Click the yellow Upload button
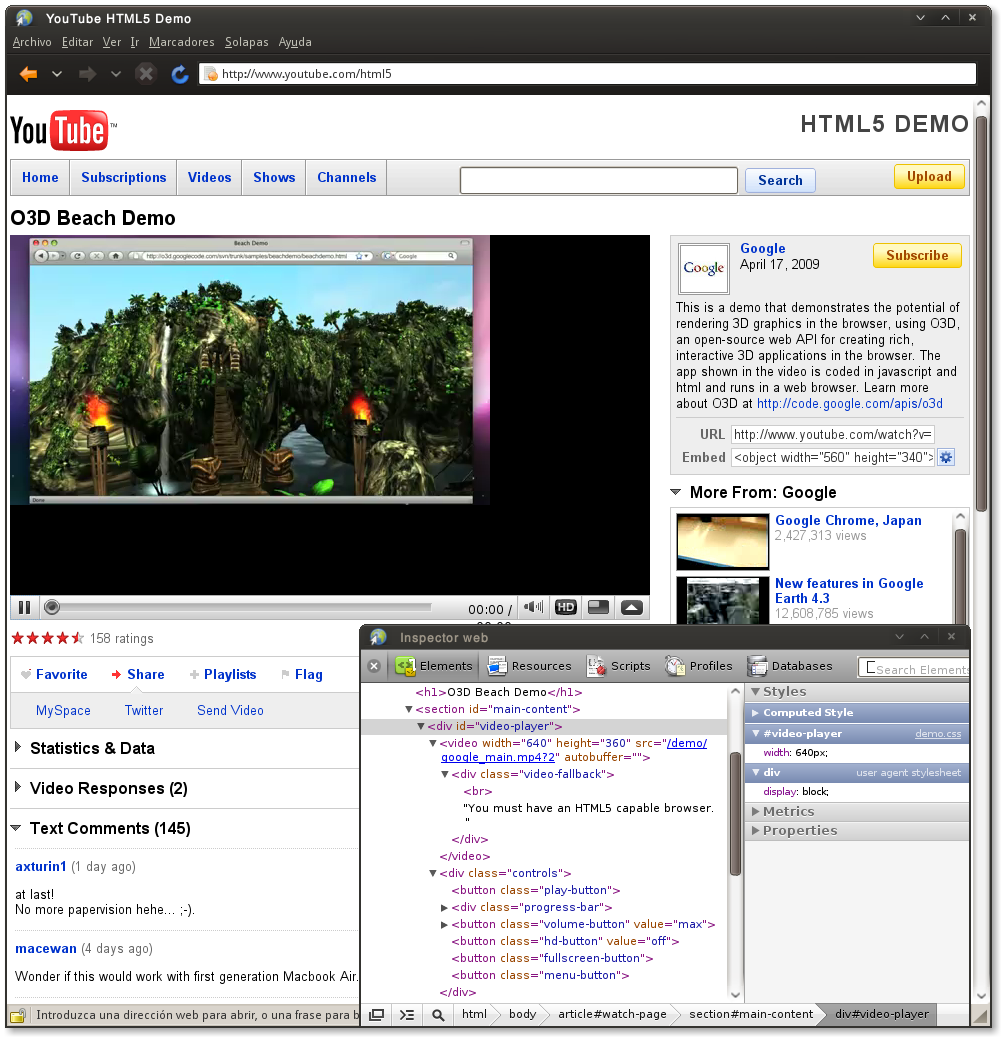The width and height of the screenshot is (1001, 1037). pyautogui.click(x=929, y=177)
